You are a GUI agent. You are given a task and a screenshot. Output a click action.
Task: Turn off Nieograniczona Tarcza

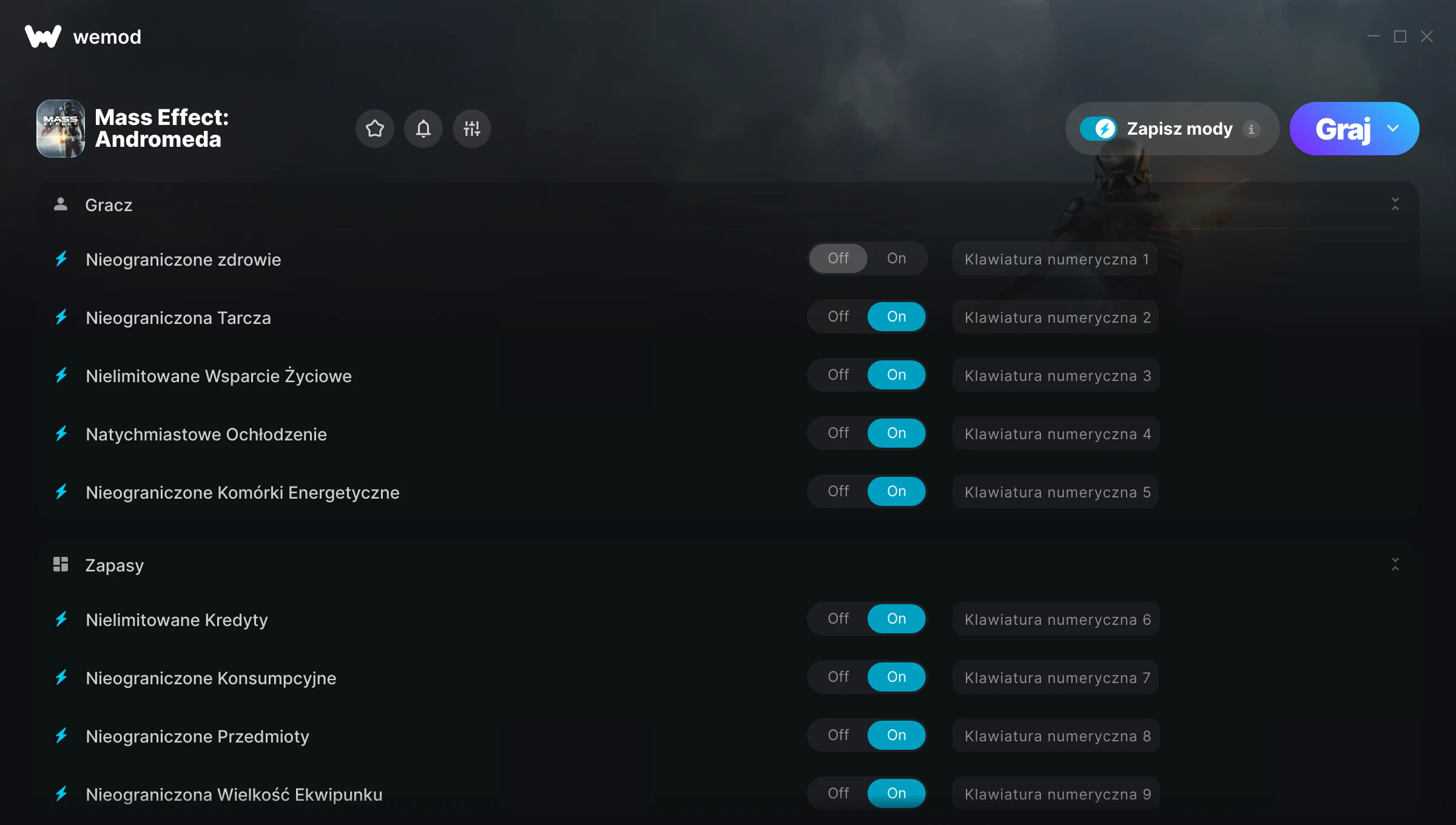(x=838, y=317)
